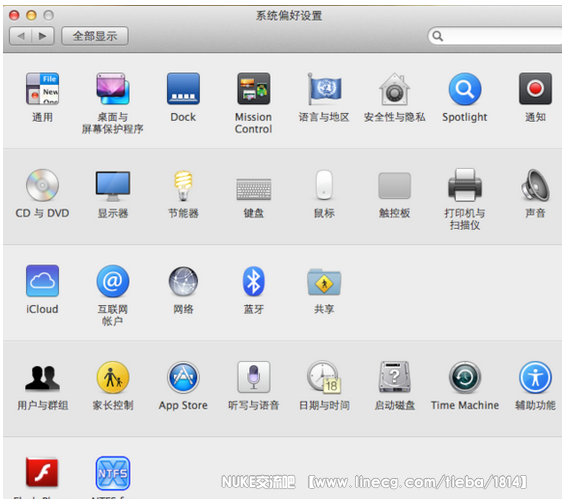Open CD 与 DVD preferences
Image resolution: width=562 pixels, height=499 pixels.
pos(42,185)
